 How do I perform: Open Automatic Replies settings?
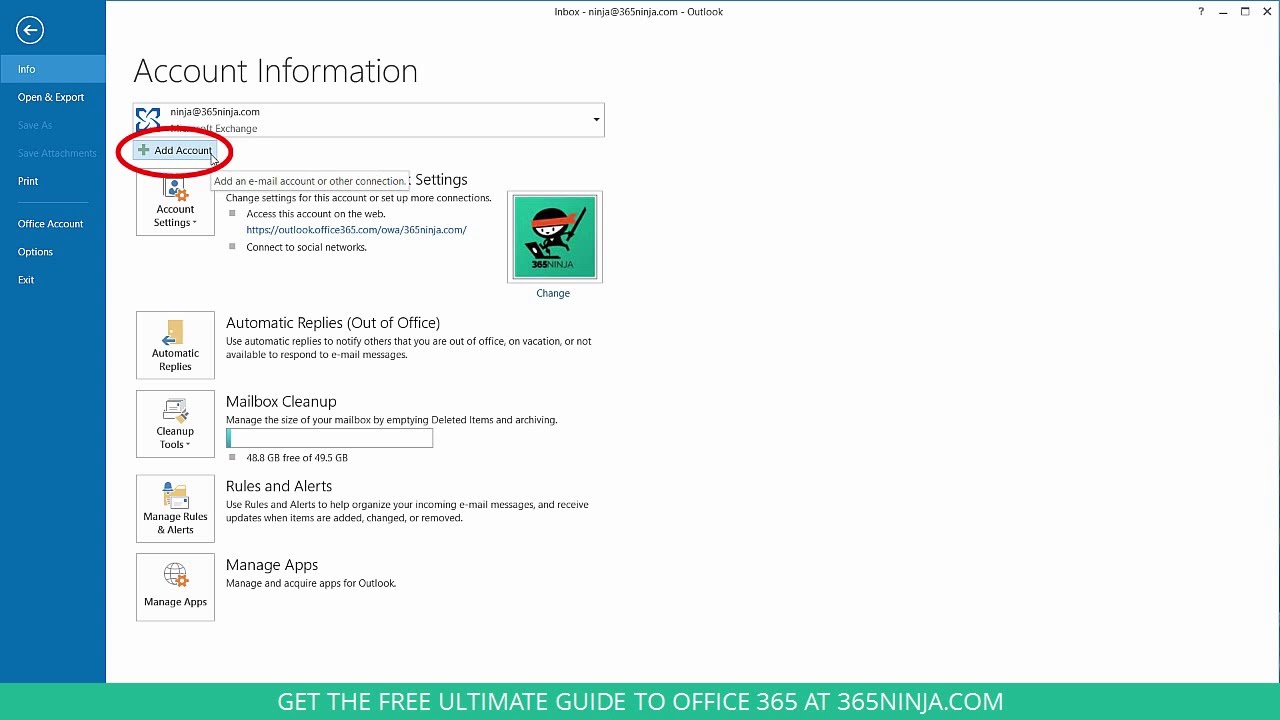click(175, 345)
